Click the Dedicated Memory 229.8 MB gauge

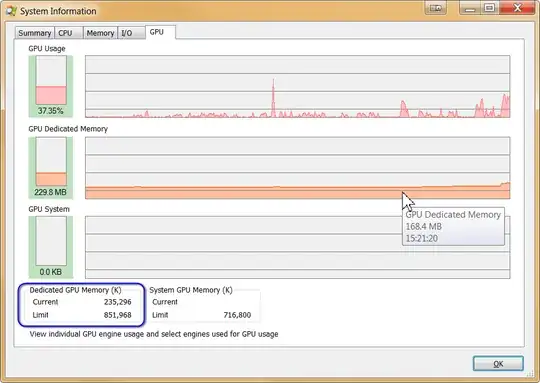click(51, 168)
